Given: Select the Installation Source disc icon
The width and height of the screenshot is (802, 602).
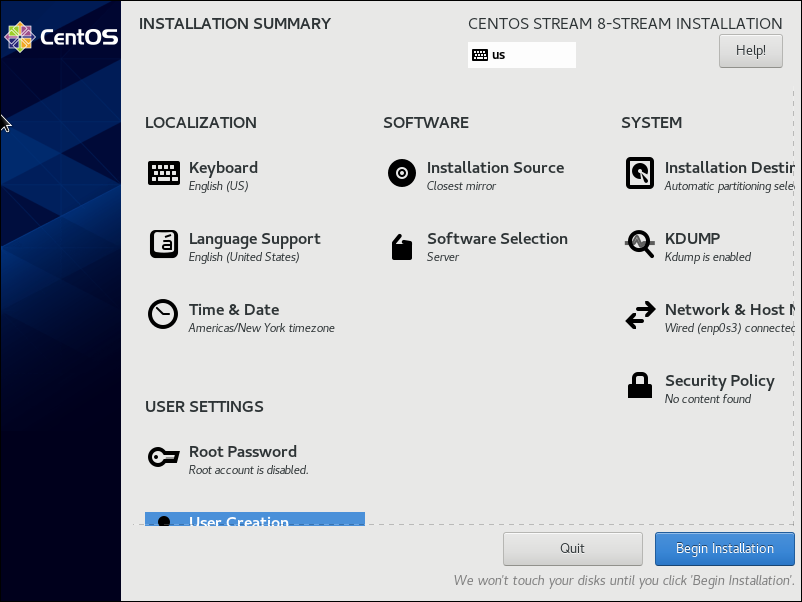Looking at the screenshot, I should coord(401,174).
